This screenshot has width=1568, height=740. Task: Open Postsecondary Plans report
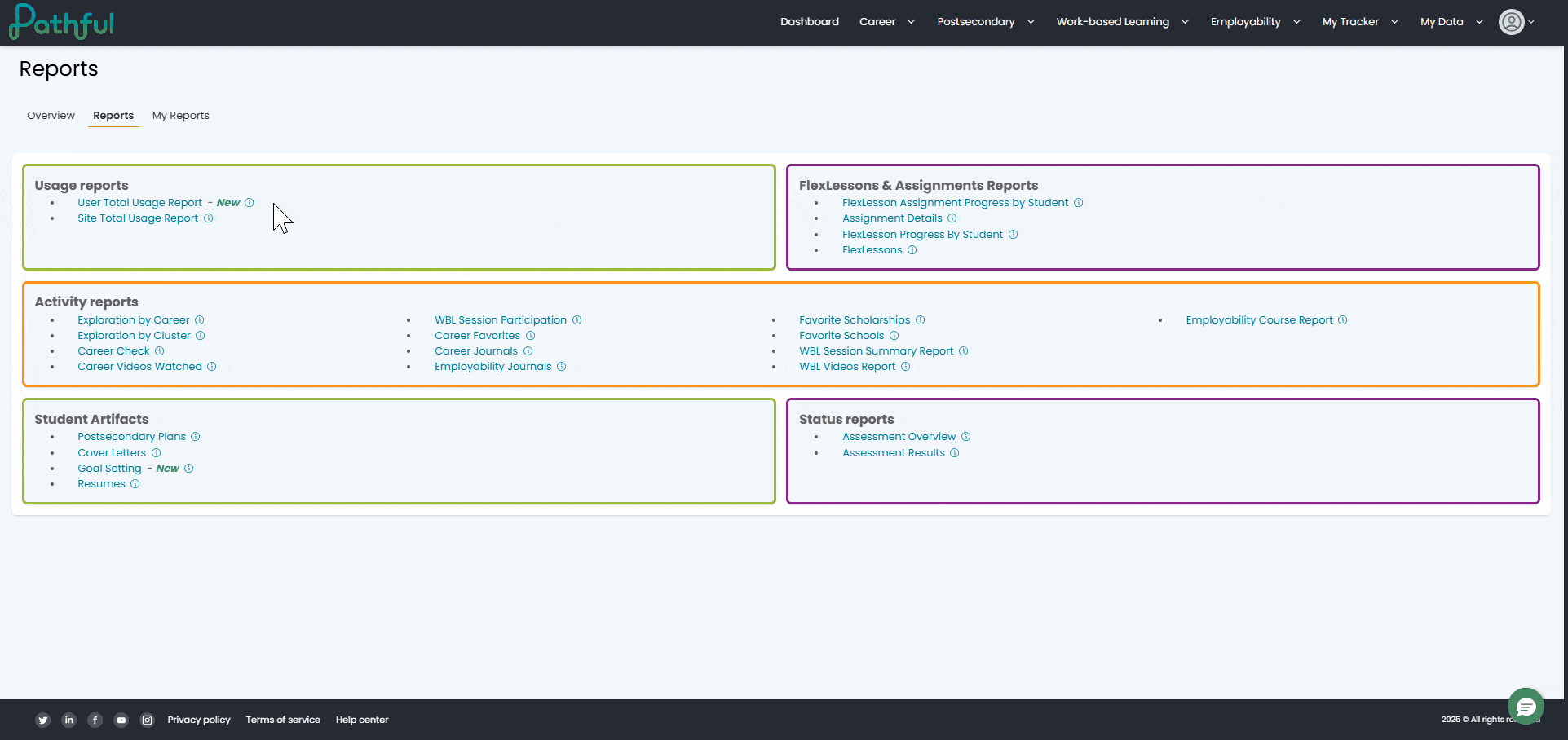pyautogui.click(x=132, y=437)
